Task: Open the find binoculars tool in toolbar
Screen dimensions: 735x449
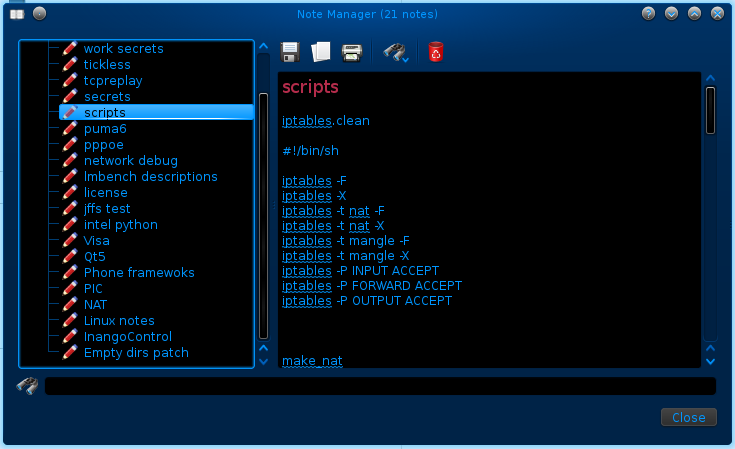Action: pos(394,52)
